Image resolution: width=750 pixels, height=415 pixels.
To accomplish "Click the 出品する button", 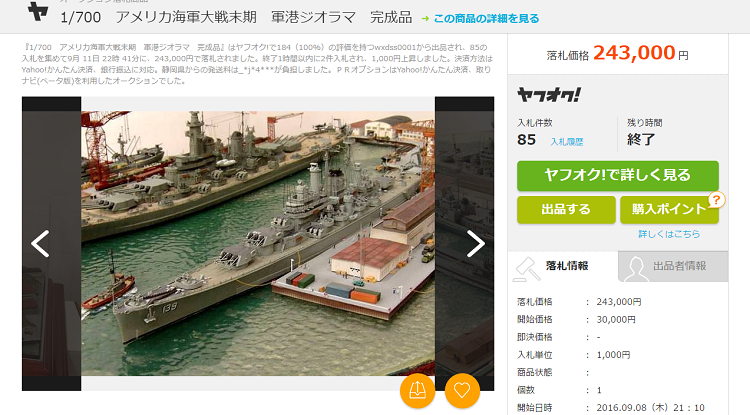I will point(566,209).
